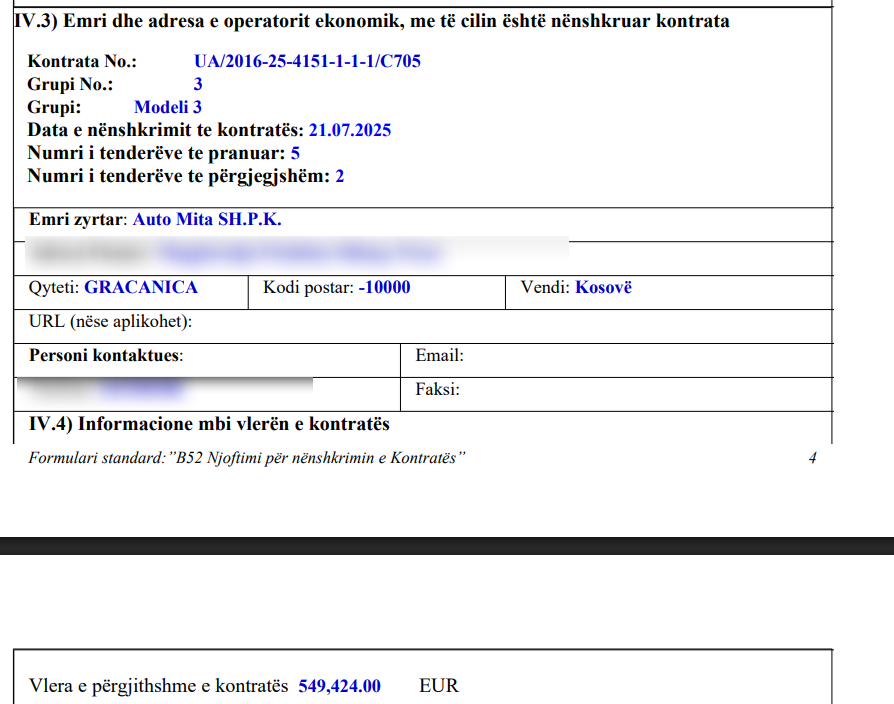Click the city value GRACANICA

pos(141,288)
